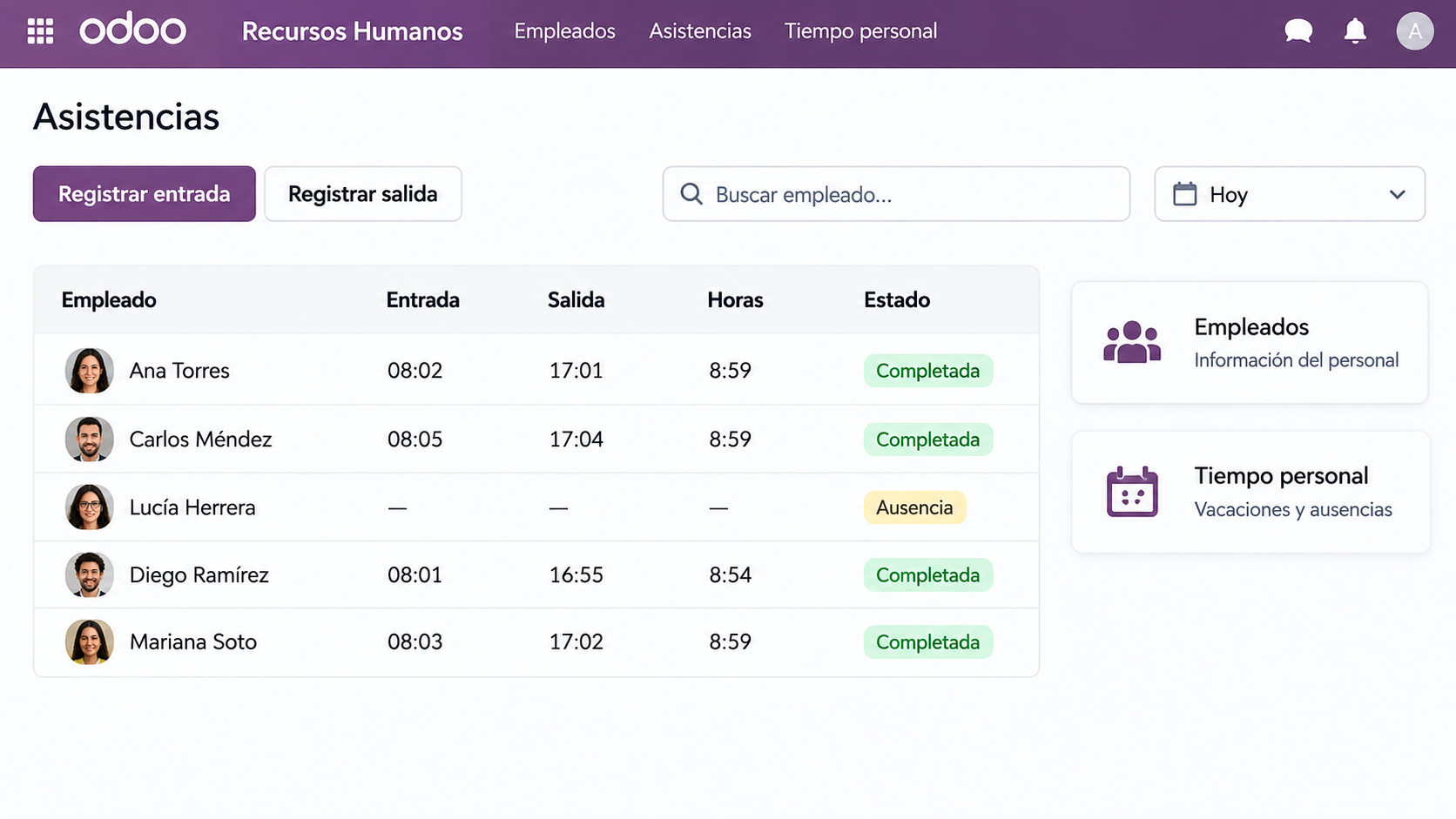The height and width of the screenshot is (819, 1456).
Task: Click the Empleados people group icon
Action: pyautogui.click(x=1132, y=342)
